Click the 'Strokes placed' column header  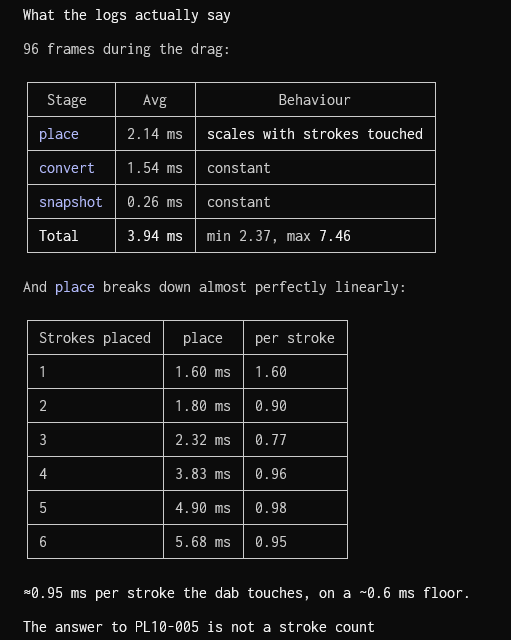(95, 338)
